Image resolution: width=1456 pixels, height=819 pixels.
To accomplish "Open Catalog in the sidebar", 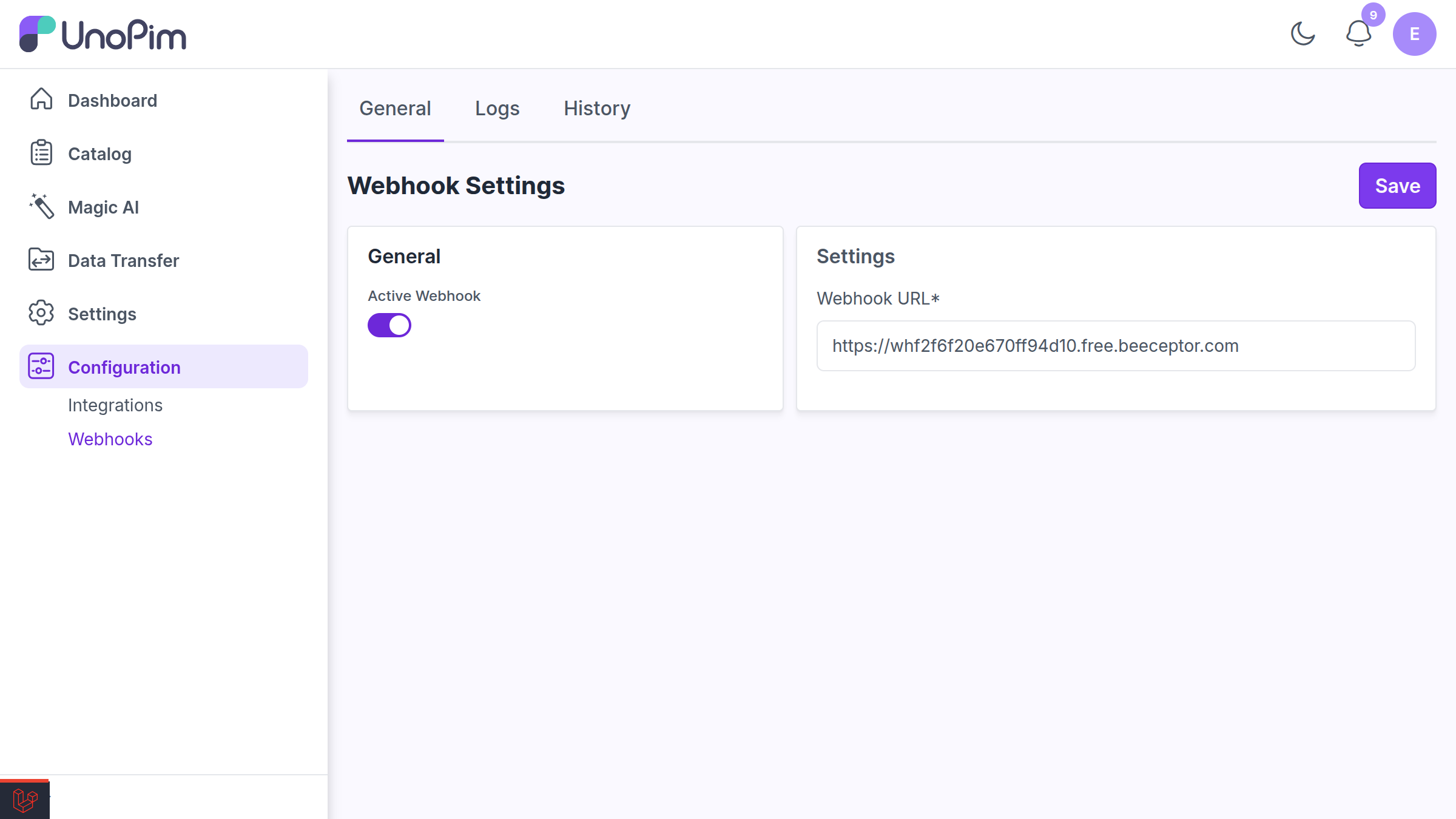I will click(164, 153).
